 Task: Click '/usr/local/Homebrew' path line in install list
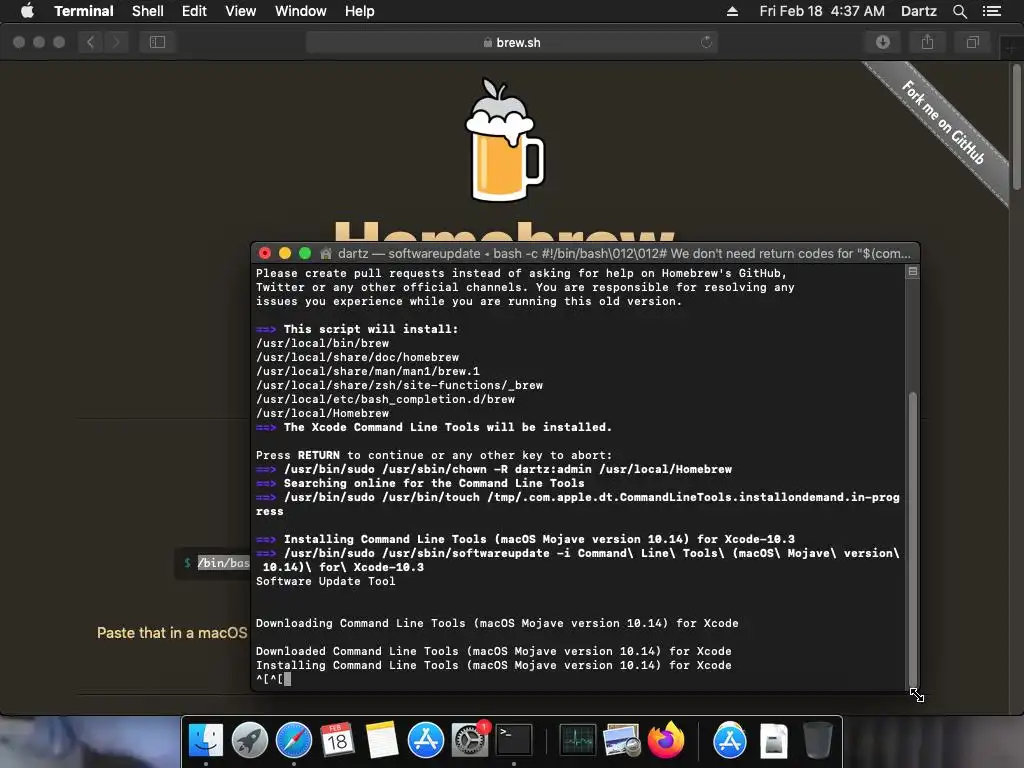(322, 413)
